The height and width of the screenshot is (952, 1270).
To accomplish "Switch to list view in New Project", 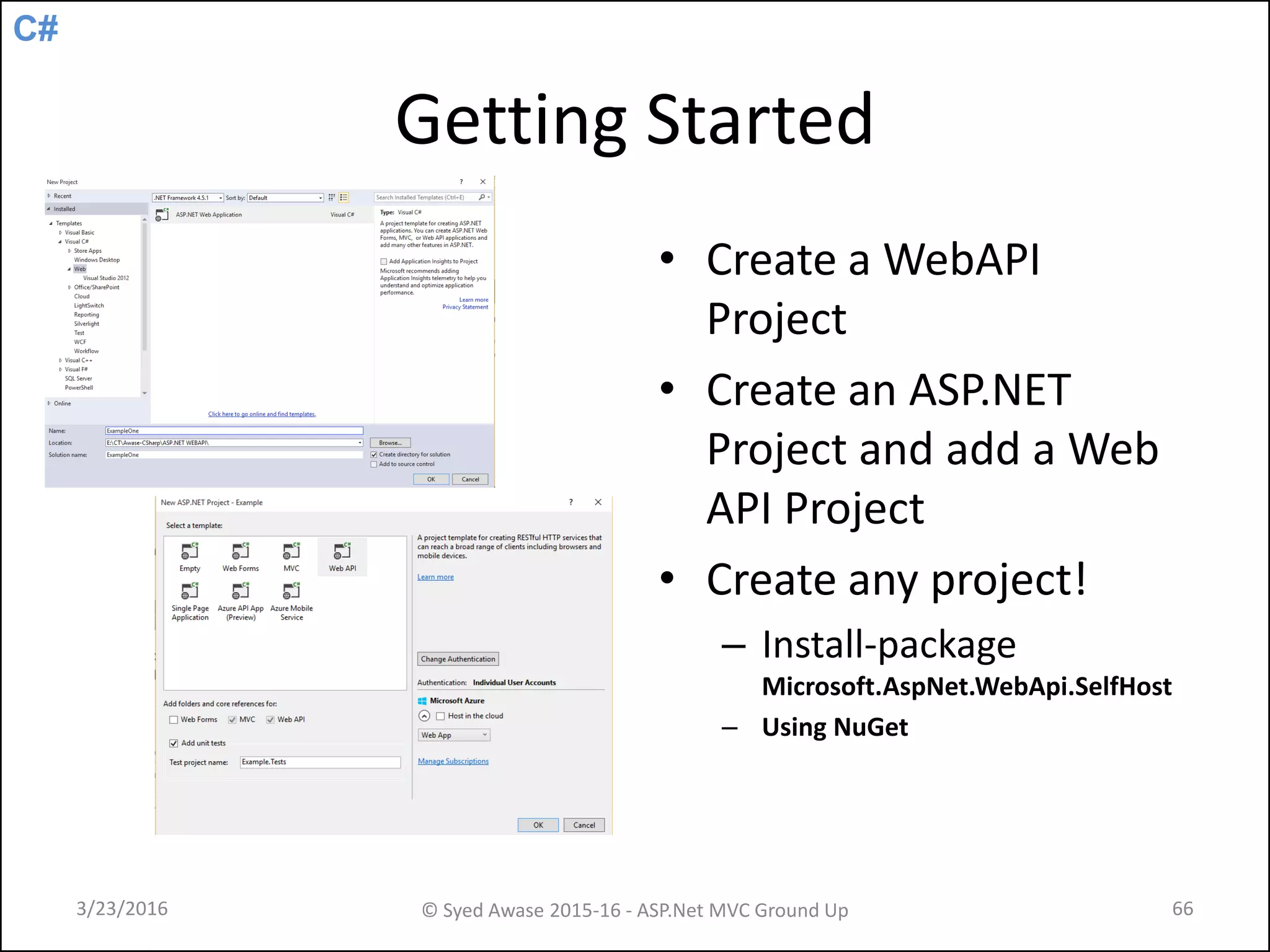I will coord(344,198).
